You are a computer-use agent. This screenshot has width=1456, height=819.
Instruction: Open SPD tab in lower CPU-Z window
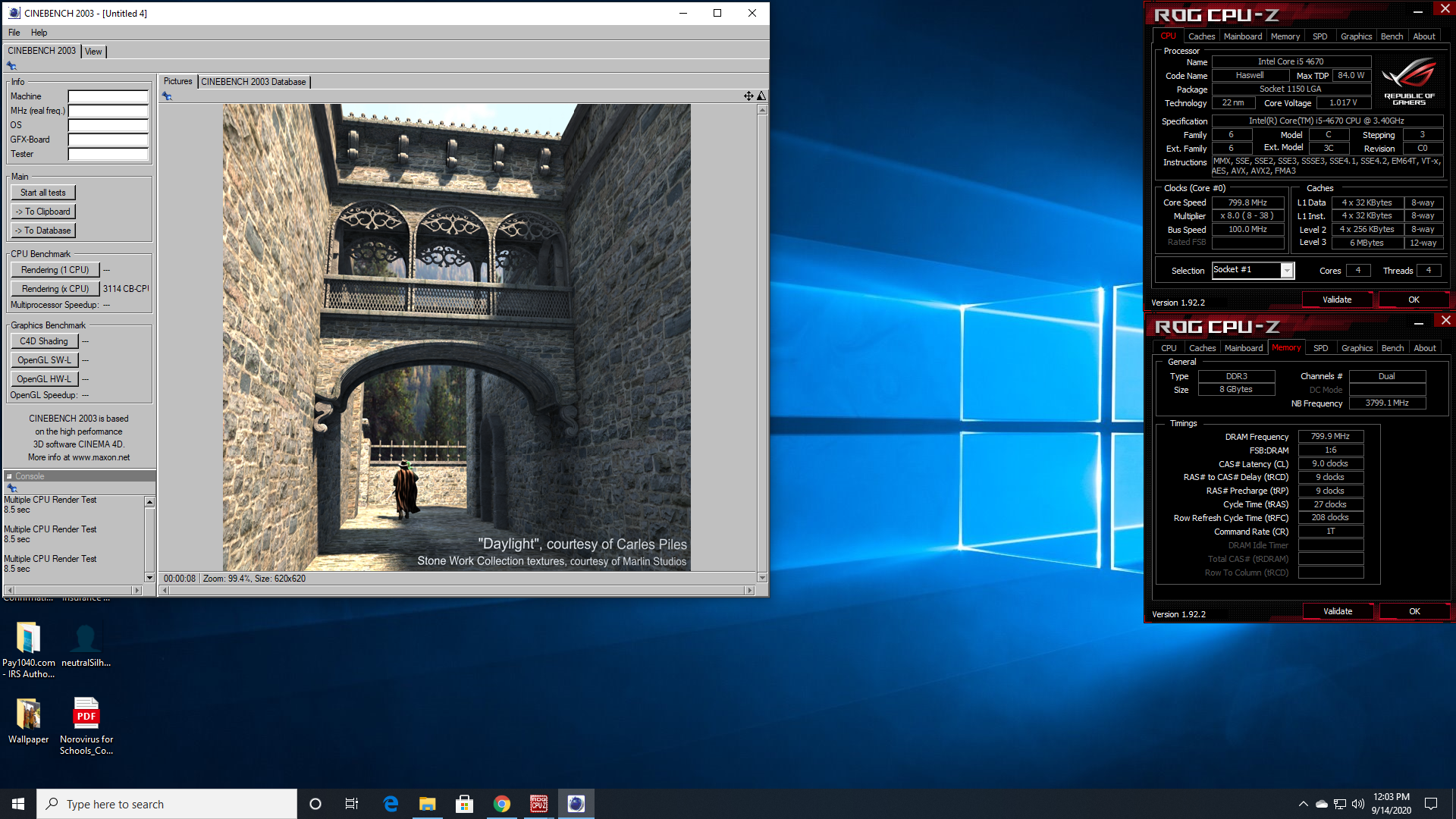click(x=1321, y=348)
